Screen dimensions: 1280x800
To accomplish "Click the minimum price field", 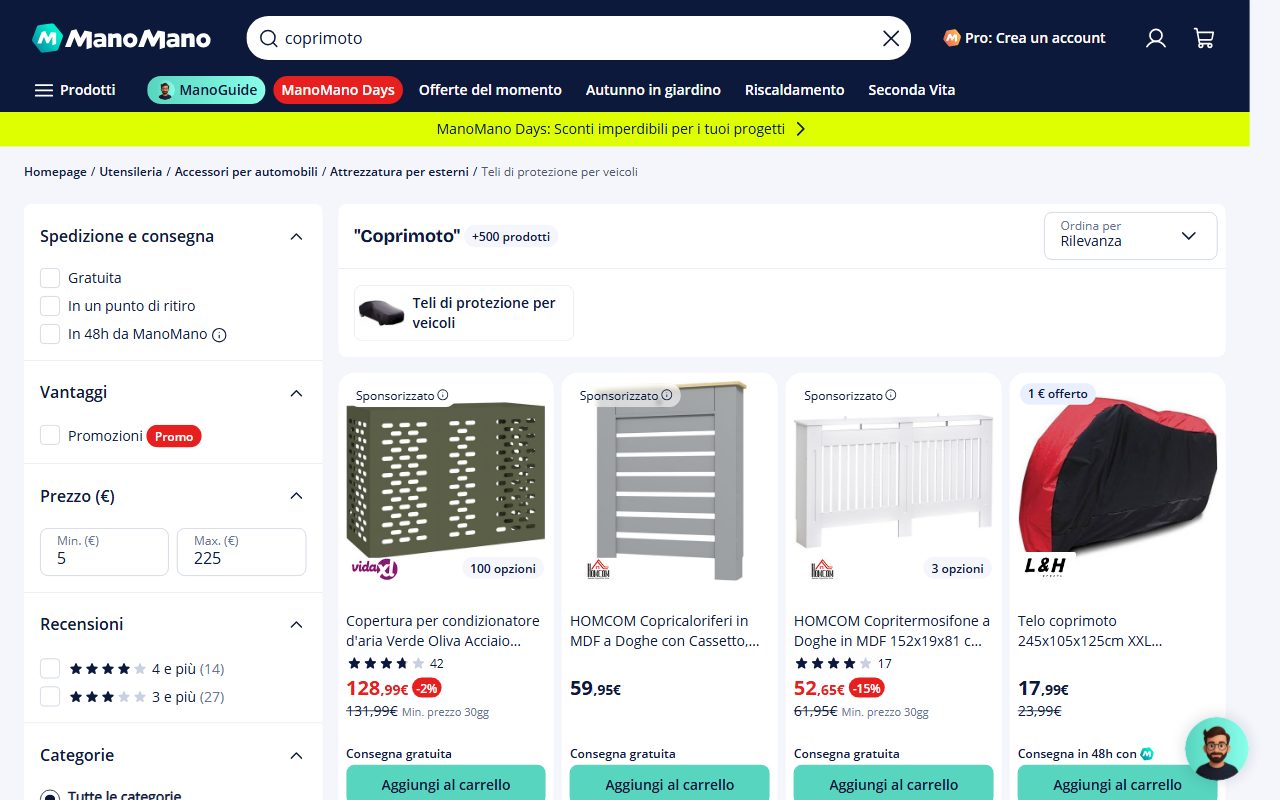I will [x=104, y=552].
